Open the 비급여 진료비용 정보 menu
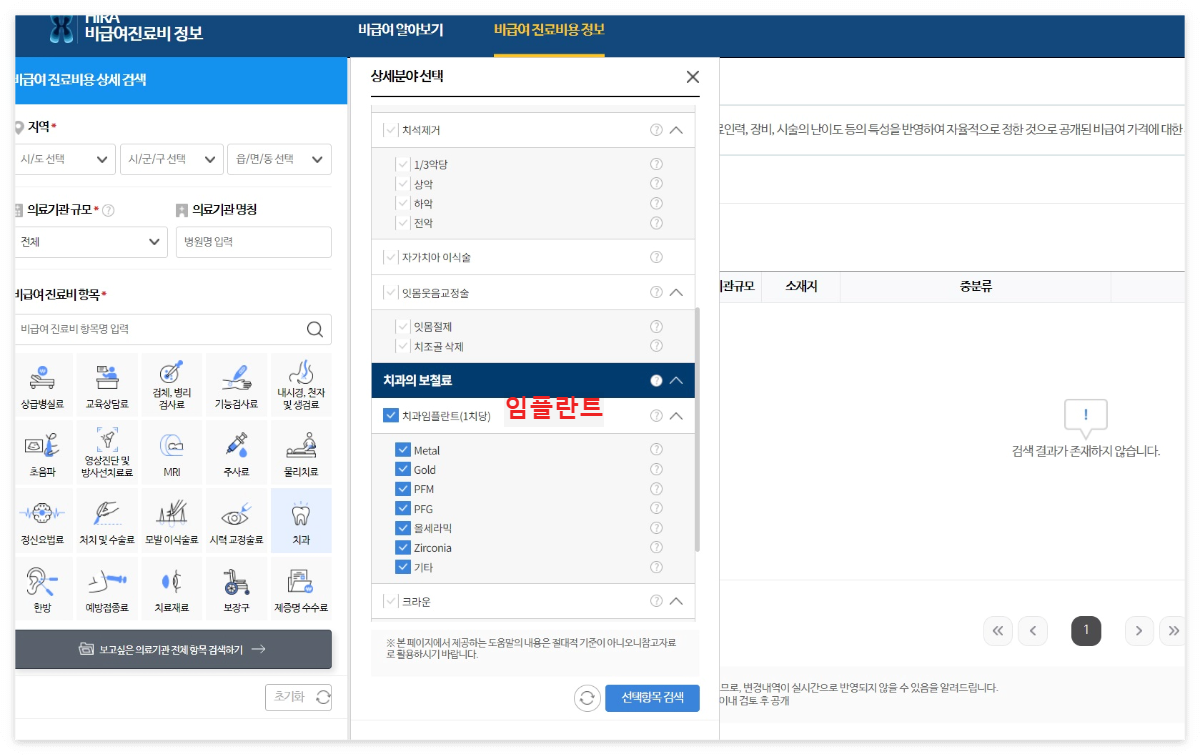The height and width of the screenshot is (755, 1200). click(x=549, y=31)
